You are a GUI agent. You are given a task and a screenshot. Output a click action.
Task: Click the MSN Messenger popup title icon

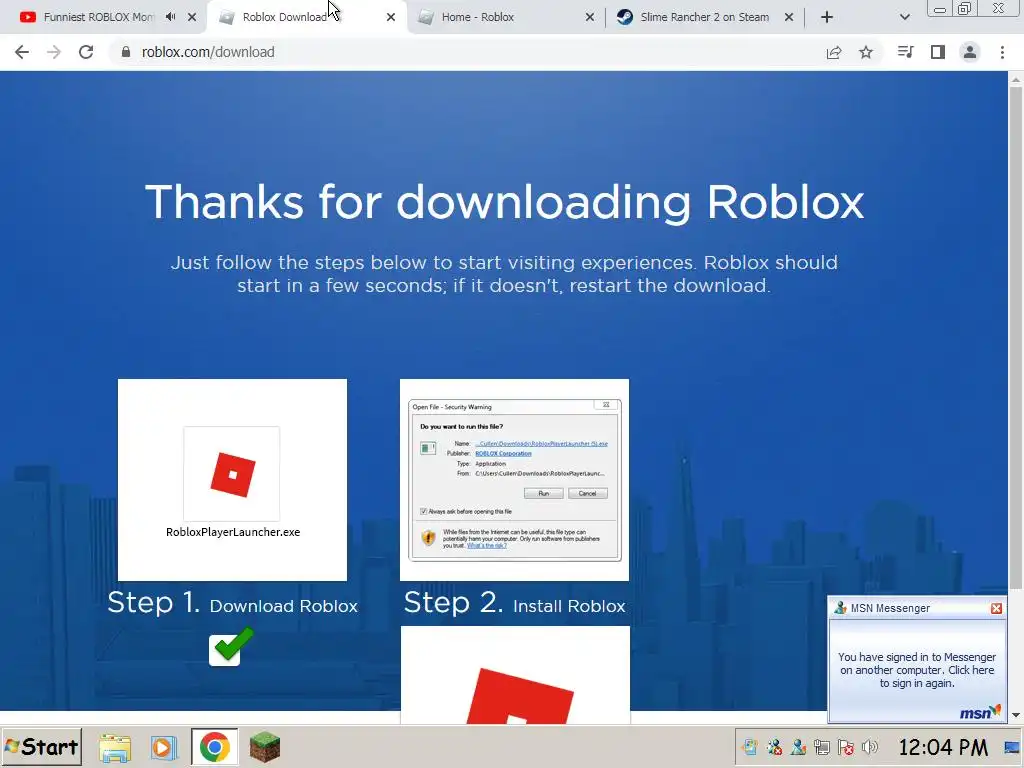pyautogui.click(x=840, y=608)
